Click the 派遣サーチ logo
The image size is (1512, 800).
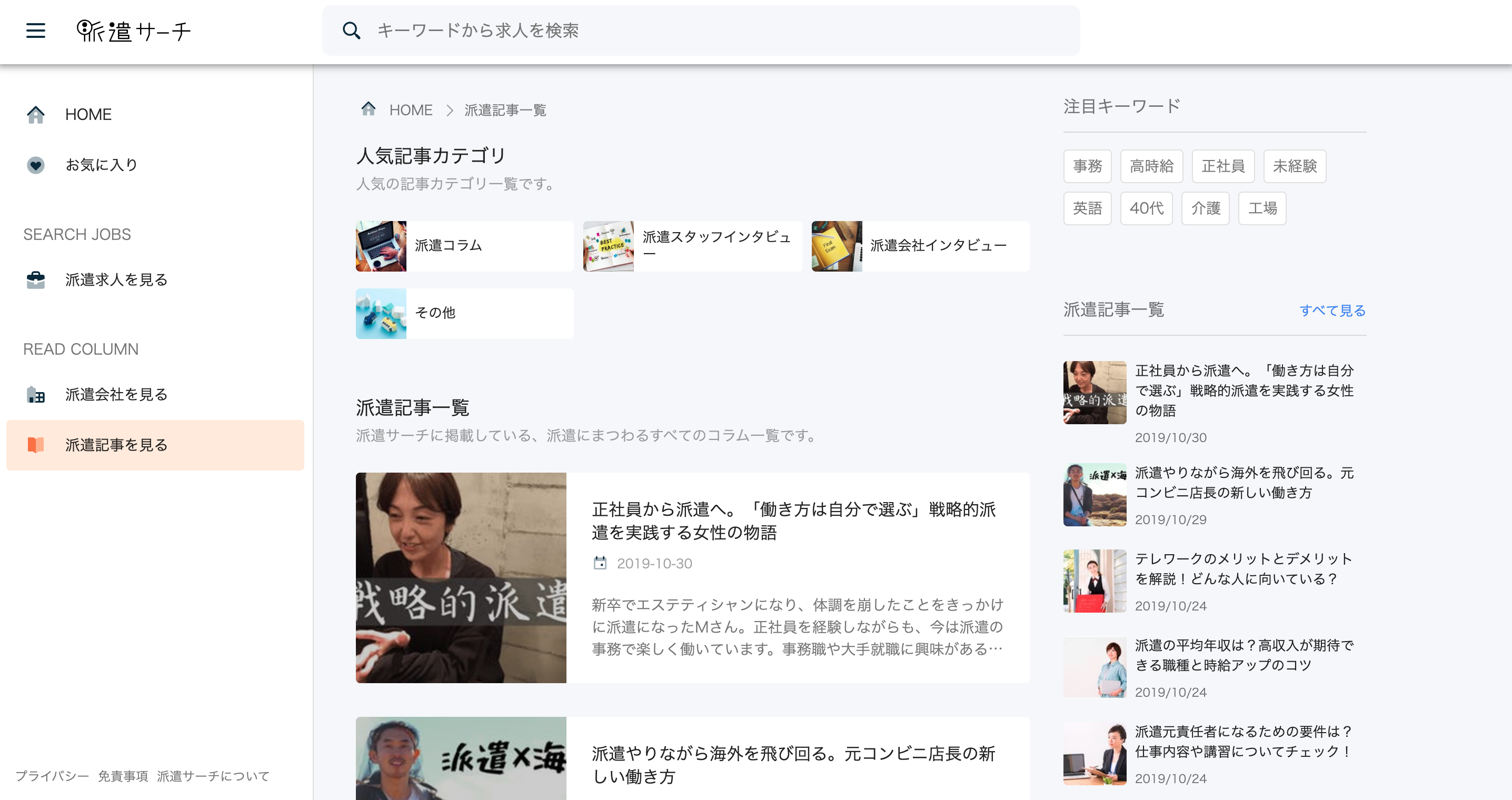[x=134, y=31]
